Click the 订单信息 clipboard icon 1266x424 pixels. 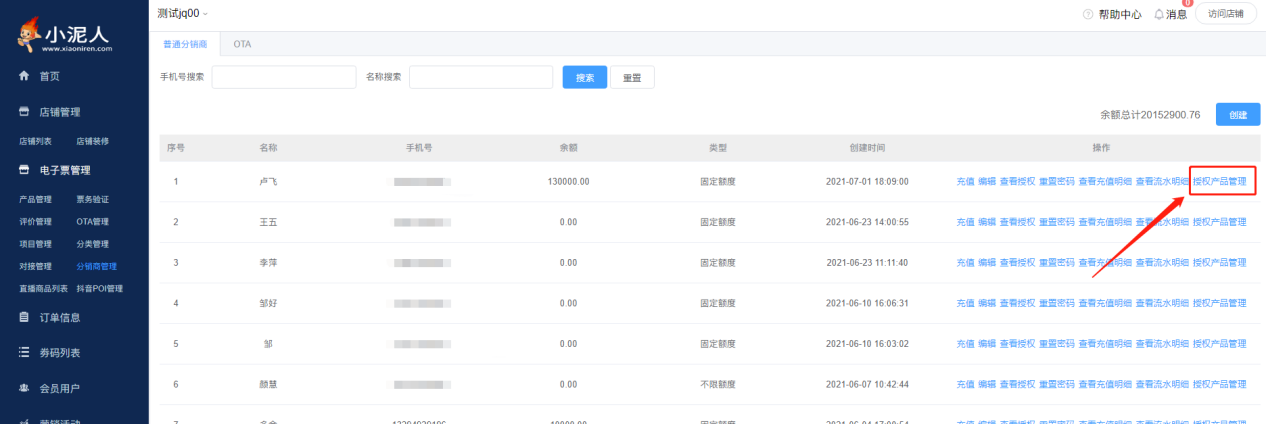coord(24,318)
